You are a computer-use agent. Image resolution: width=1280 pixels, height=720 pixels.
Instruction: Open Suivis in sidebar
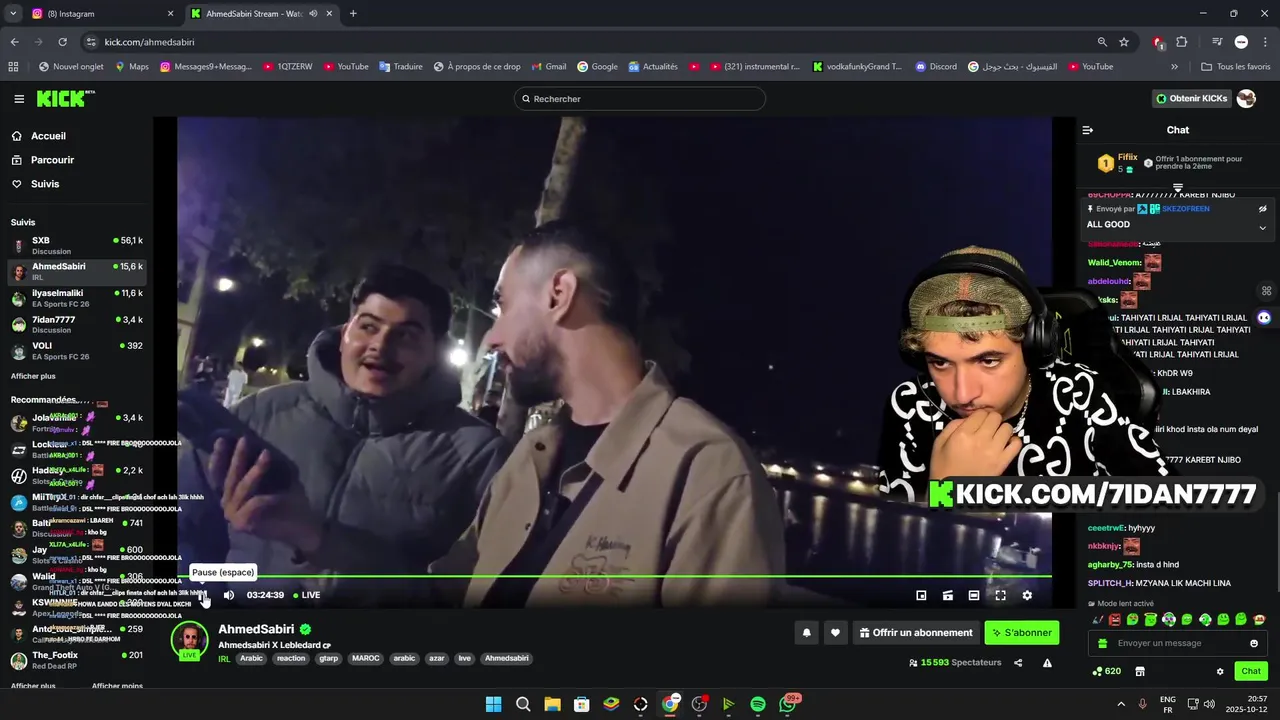coord(35,184)
